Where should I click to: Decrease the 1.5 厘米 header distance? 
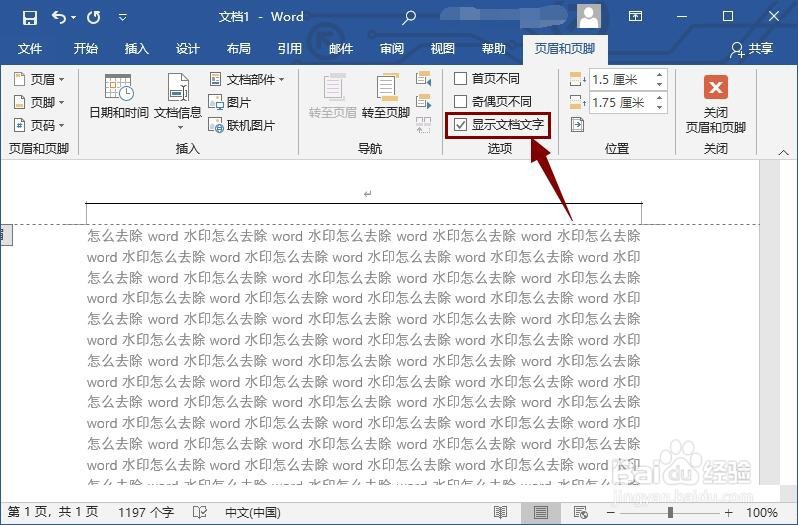660,84
